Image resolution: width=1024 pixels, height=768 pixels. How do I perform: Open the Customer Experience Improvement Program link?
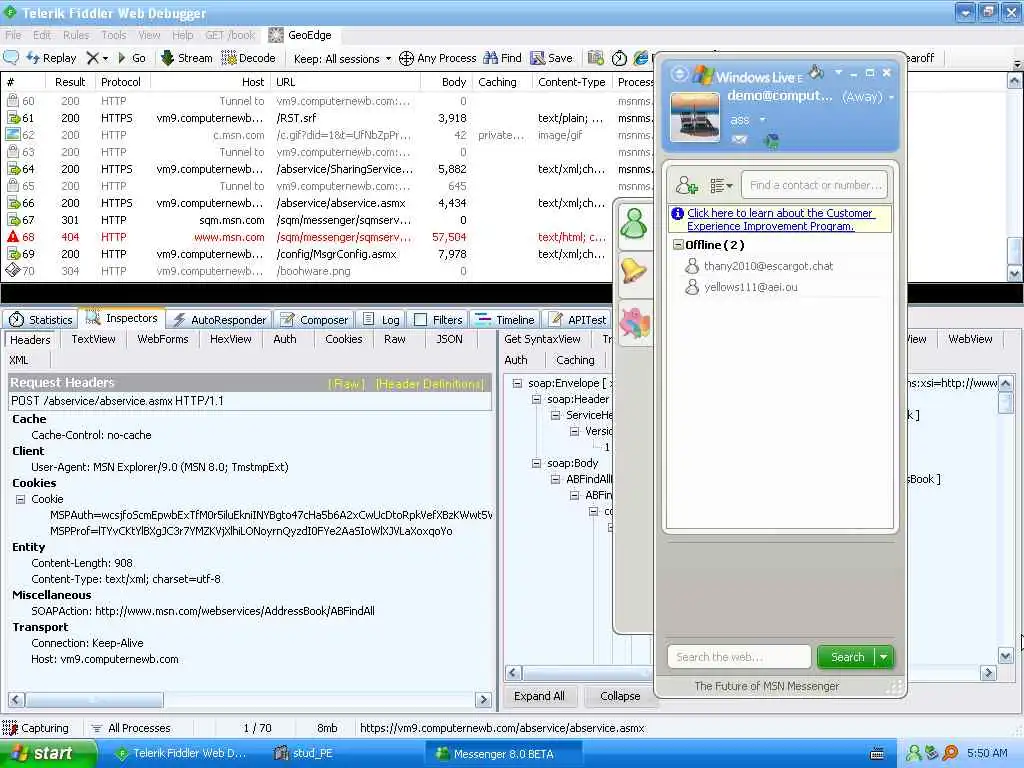click(x=779, y=219)
